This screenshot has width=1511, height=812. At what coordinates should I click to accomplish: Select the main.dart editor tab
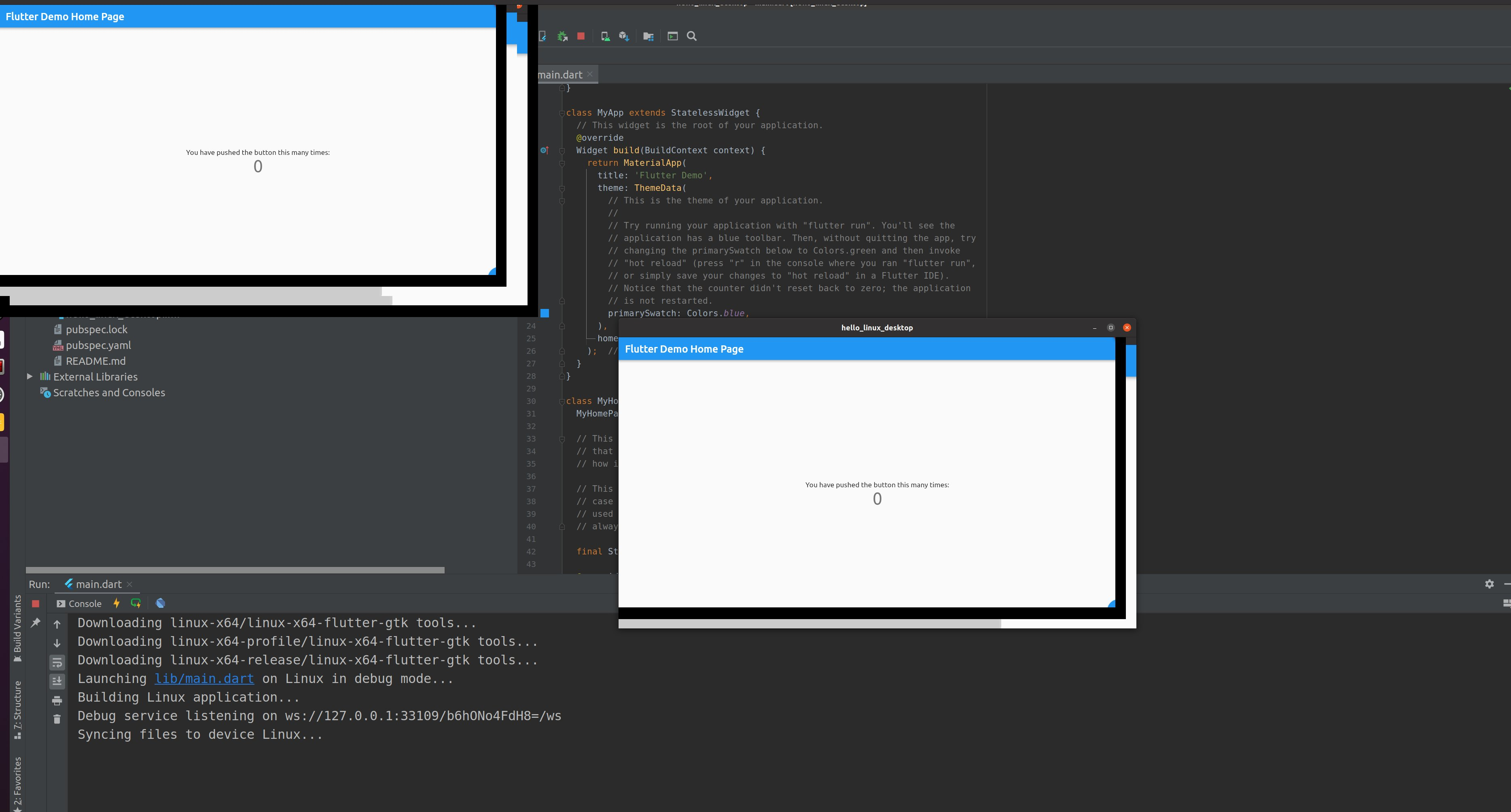pyautogui.click(x=560, y=74)
